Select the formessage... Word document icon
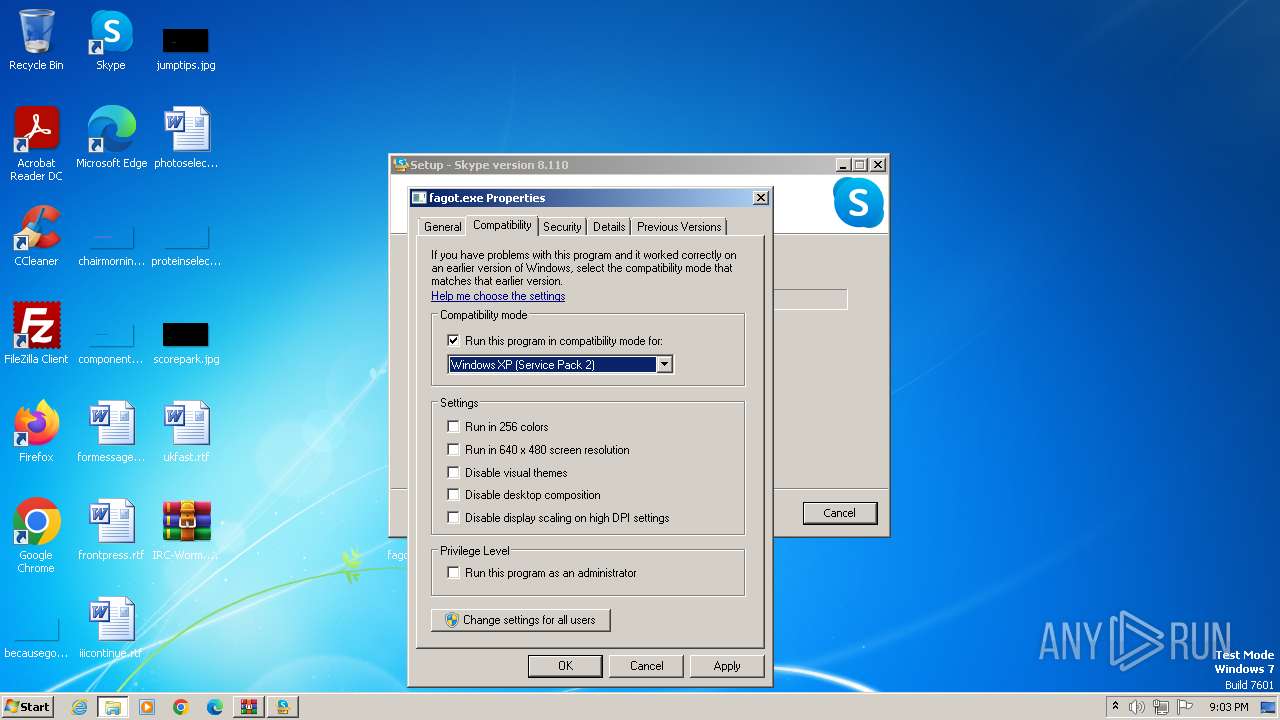Image resolution: width=1280 pixels, height=720 pixels. click(111, 431)
